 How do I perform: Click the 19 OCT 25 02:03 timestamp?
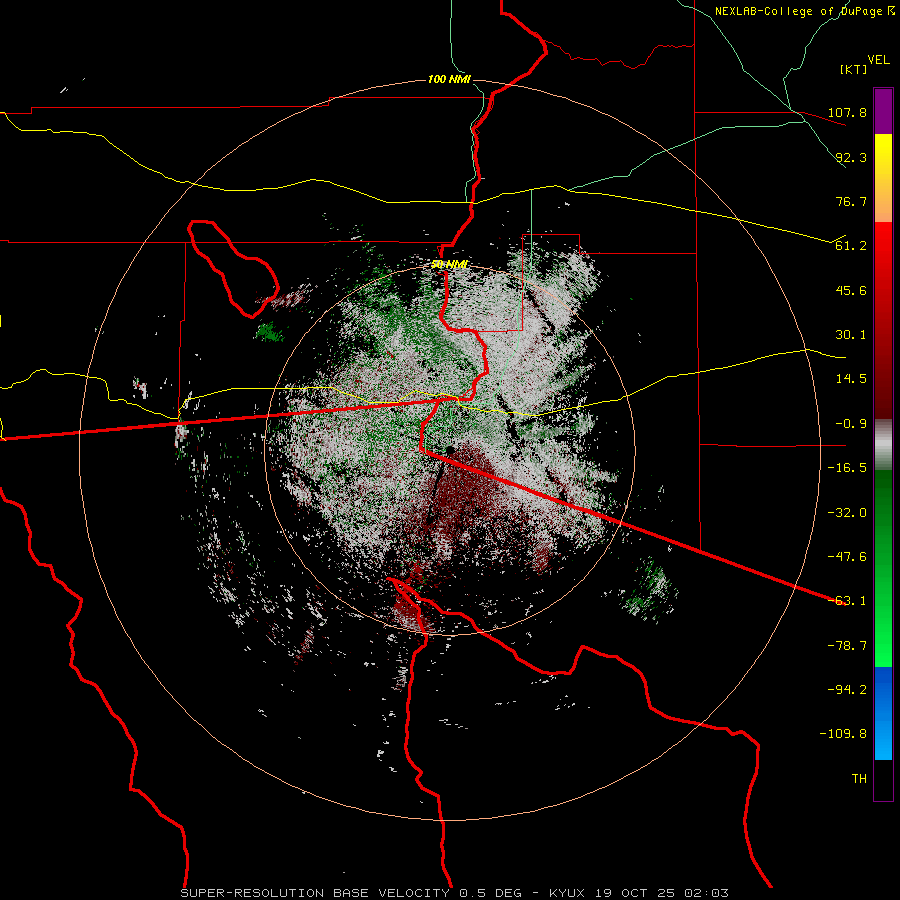click(x=660, y=893)
